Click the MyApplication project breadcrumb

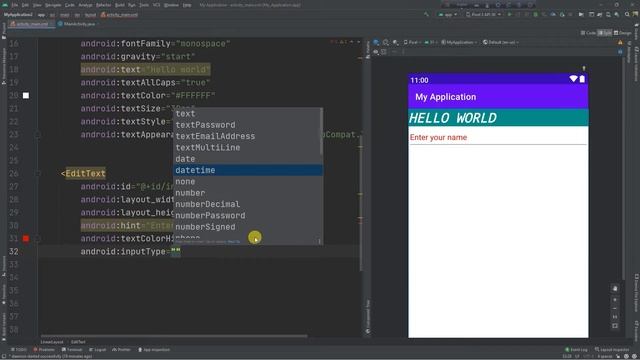click(x=18, y=15)
